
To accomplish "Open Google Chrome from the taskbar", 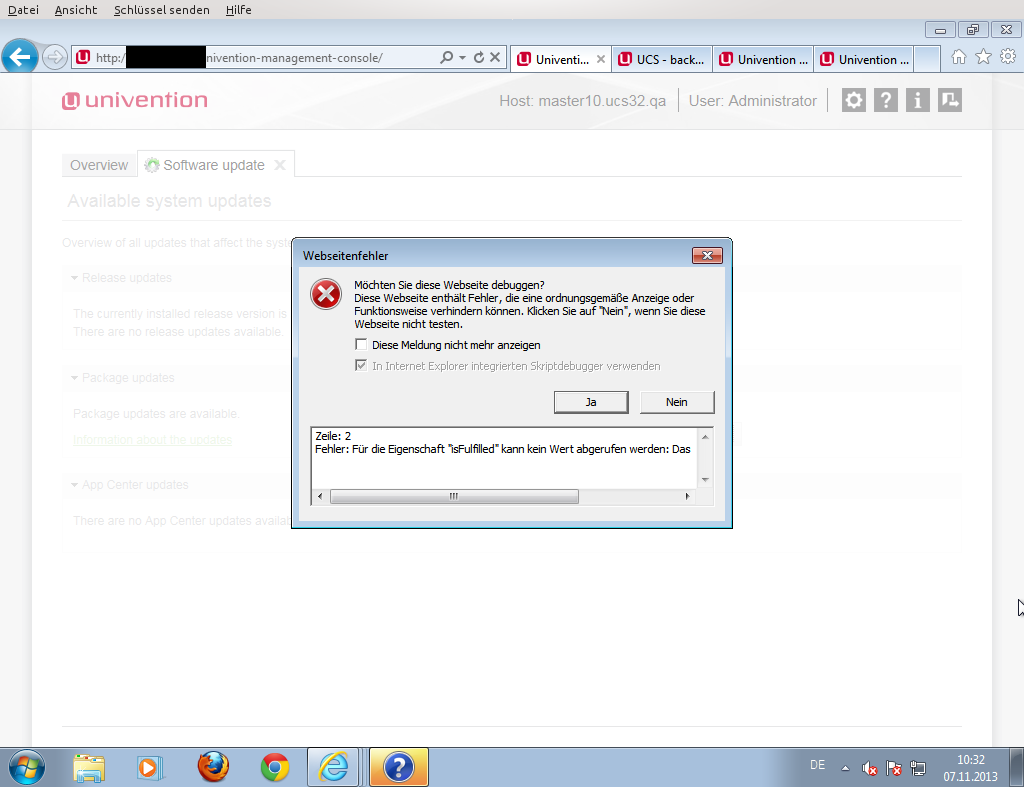I will (x=275, y=767).
